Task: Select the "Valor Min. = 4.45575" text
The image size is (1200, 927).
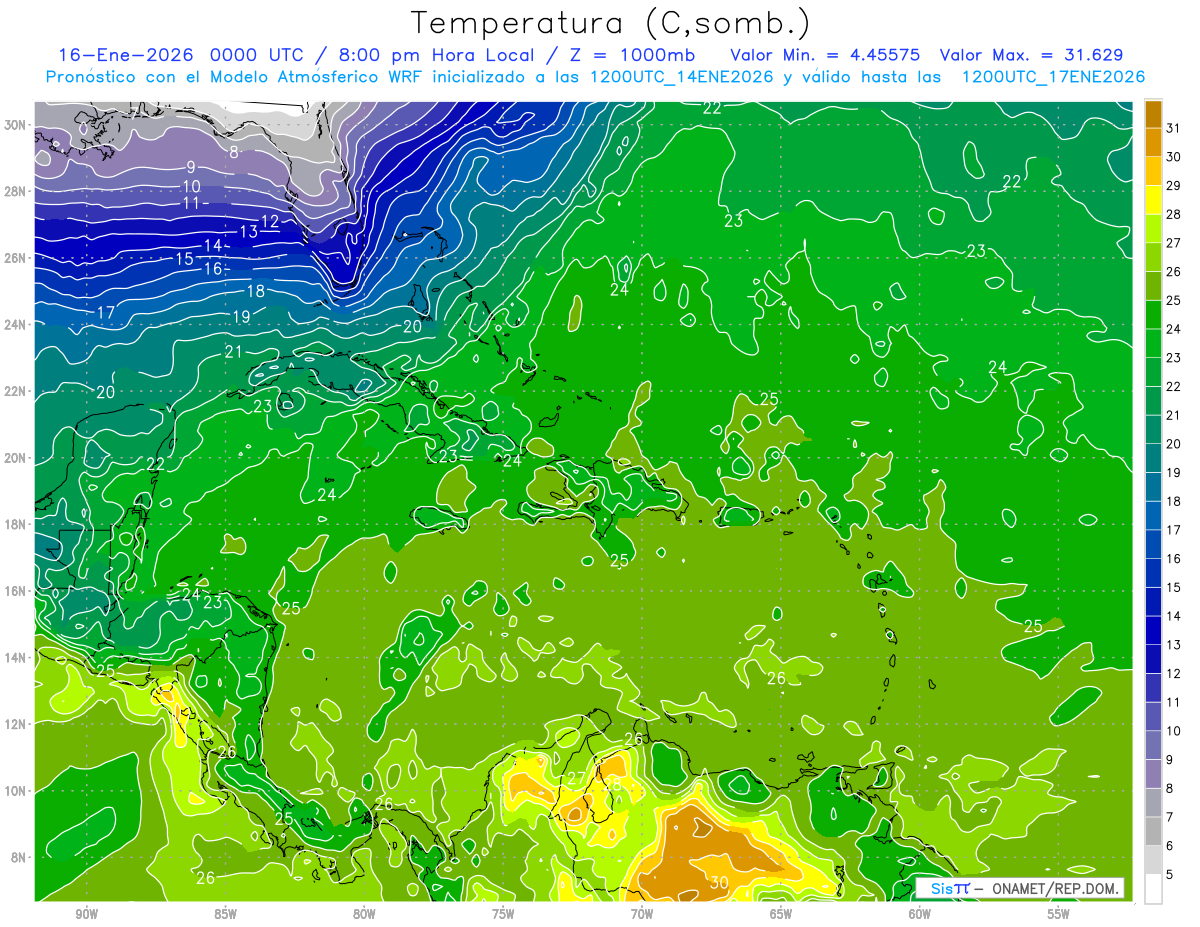Action: (x=825, y=55)
